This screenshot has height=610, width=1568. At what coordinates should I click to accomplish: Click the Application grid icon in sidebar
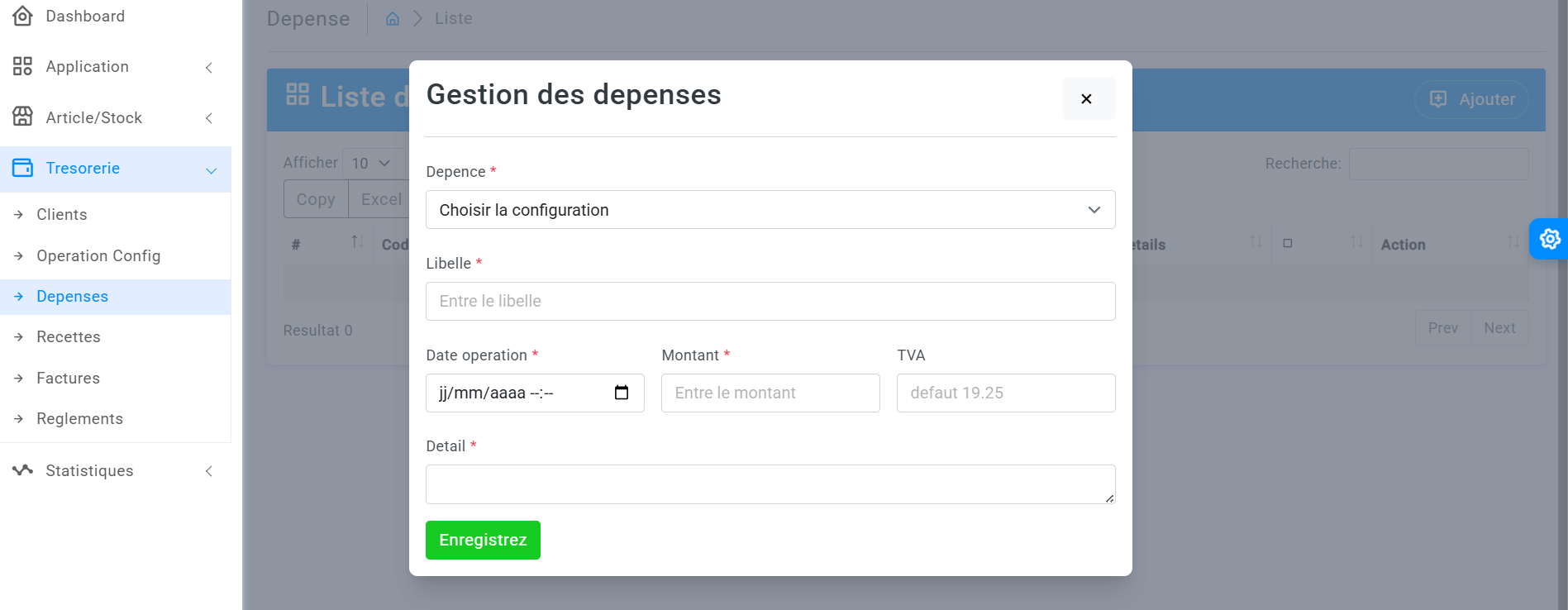[x=22, y=66]
